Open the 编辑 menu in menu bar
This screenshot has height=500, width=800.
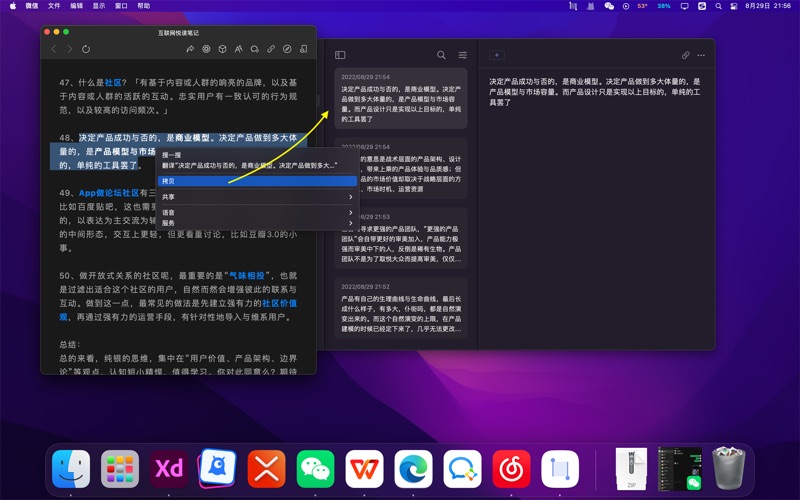pyautogui.click(x=77, y=6)
